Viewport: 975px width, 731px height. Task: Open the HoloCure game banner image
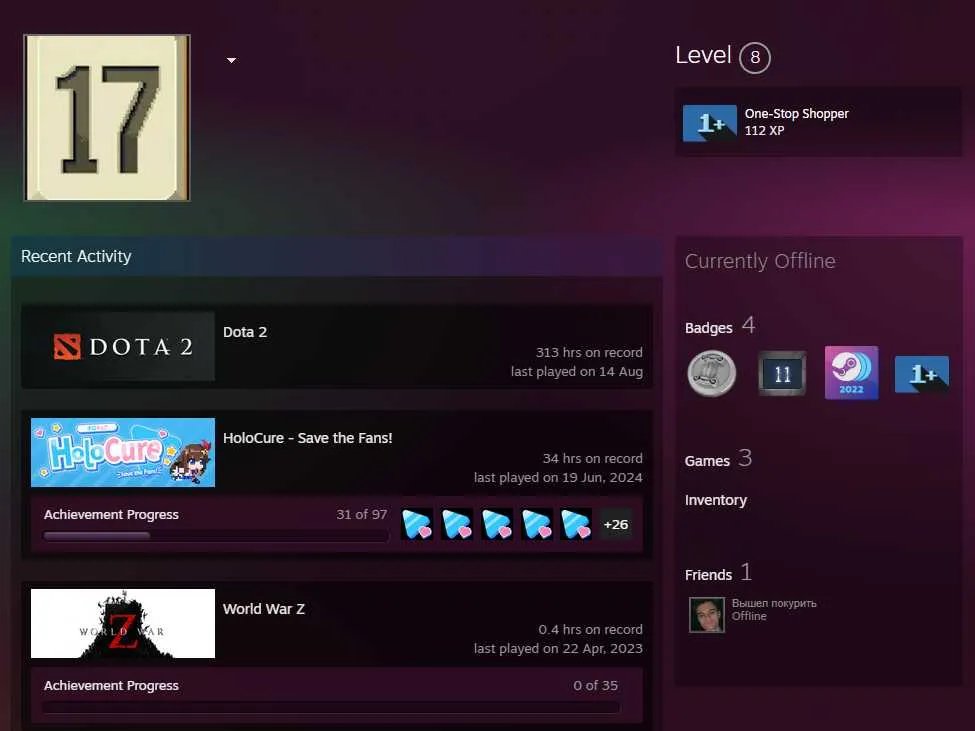coord(123,453)
